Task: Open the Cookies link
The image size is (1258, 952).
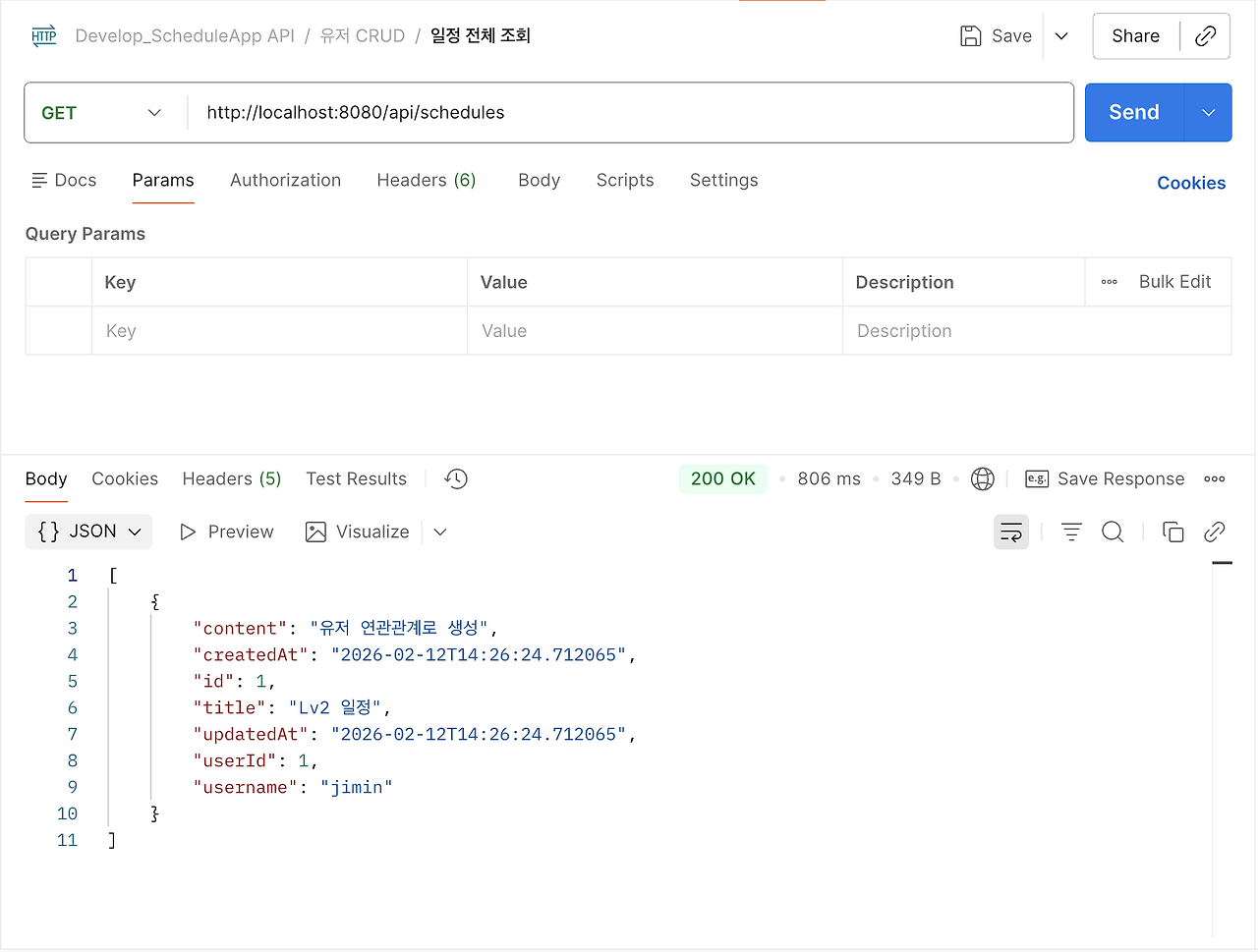Action: tap(1191, 183)
